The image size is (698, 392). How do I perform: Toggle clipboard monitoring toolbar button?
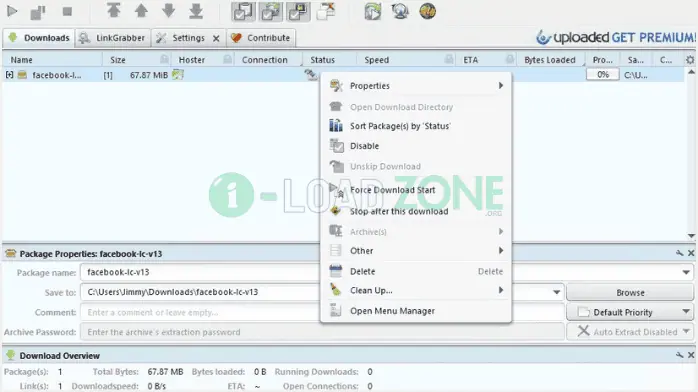pos(243,11)
